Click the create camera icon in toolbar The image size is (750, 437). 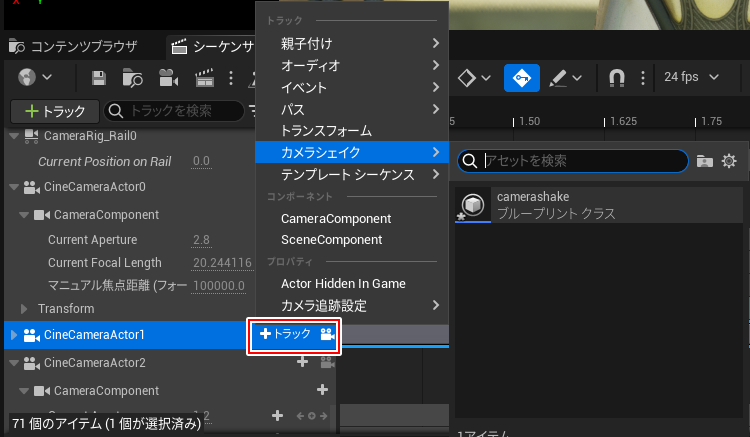[x=168, y=78]
